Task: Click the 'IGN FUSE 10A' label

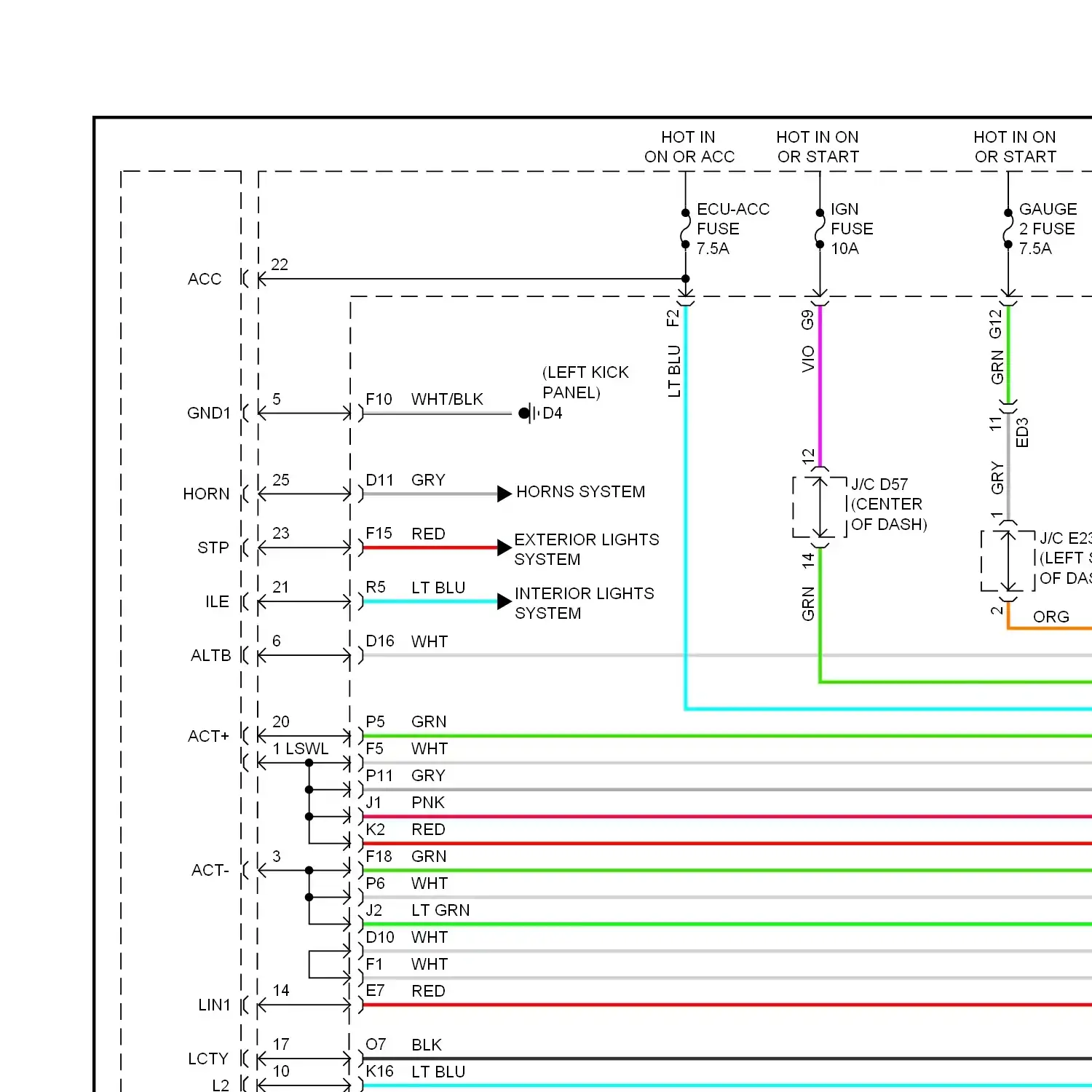Action: [x=852, y=229]
